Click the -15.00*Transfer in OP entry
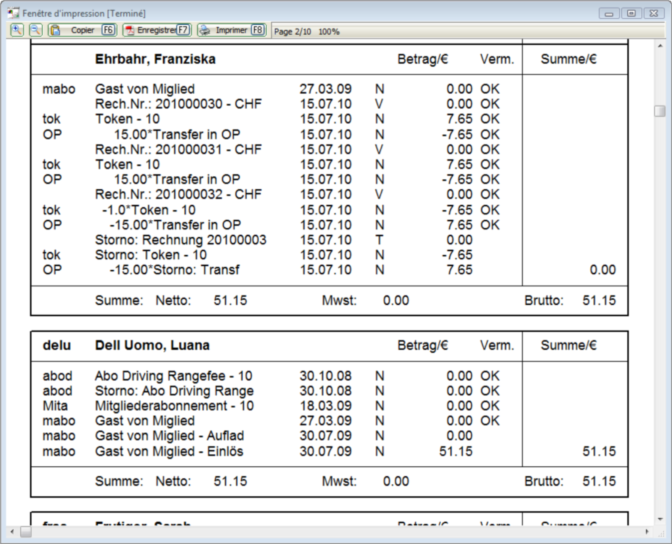Viewport: 672px width, 544px height. coord(175,225)
